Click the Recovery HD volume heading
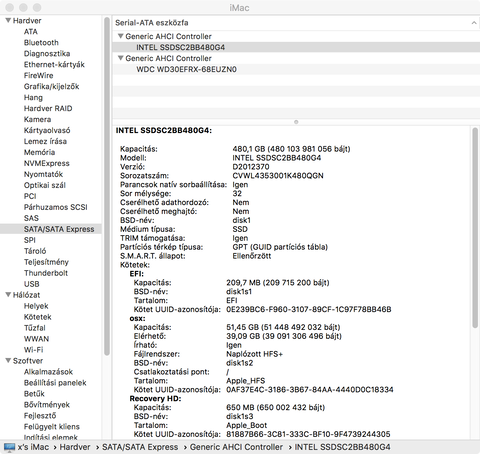This screenshot has height=454, width=480. [x=155, y=399]
